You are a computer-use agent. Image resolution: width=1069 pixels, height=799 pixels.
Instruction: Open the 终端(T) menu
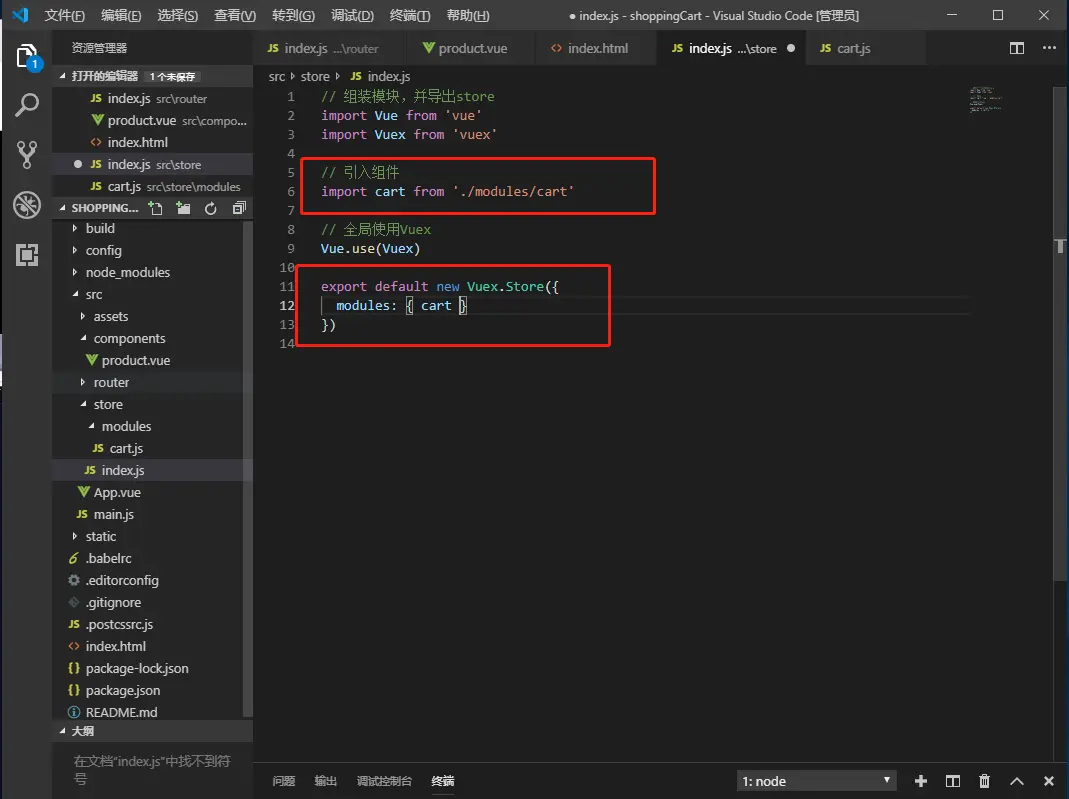click(x=410, y=15)
